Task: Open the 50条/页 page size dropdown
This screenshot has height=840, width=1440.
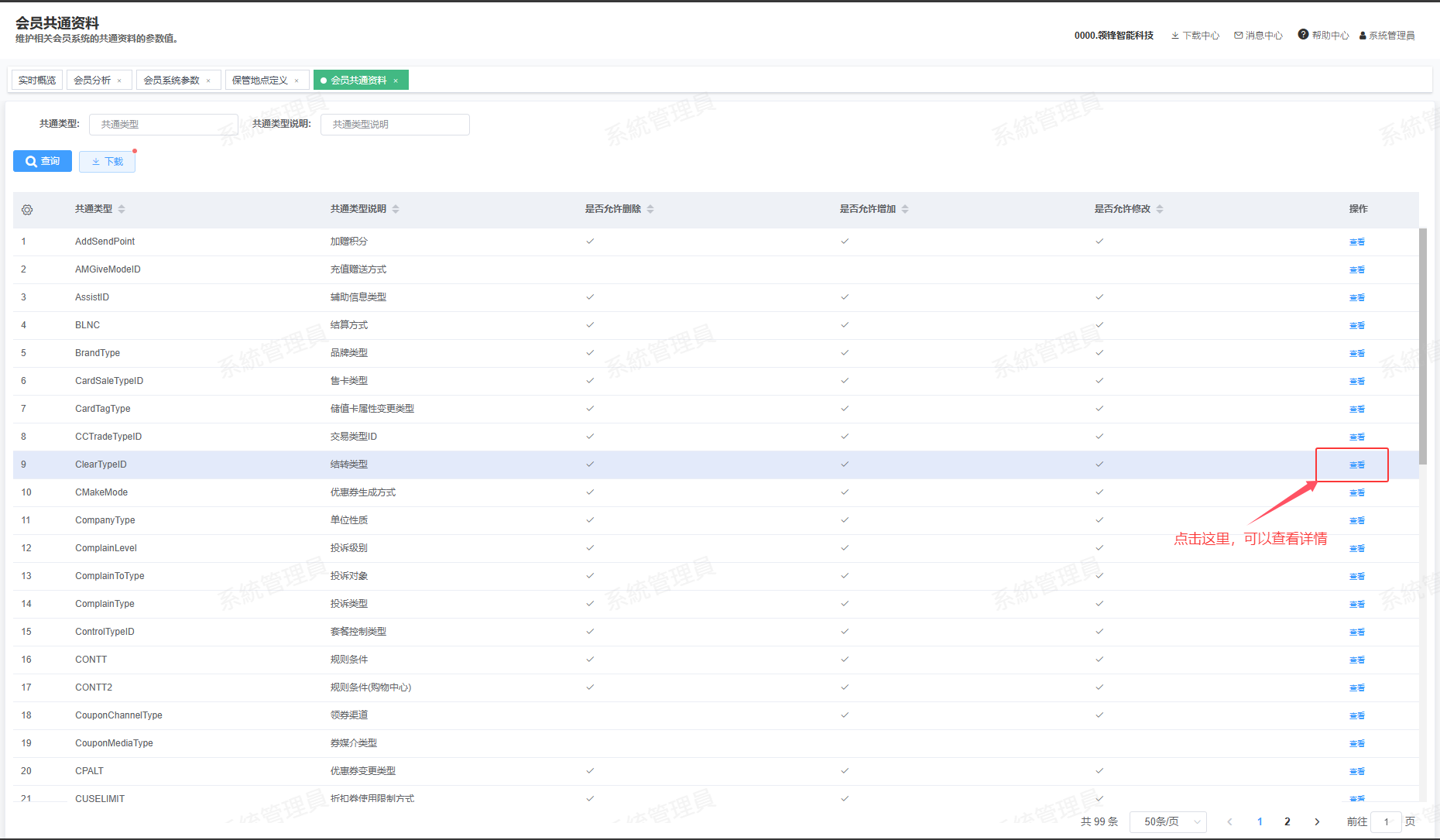Action: pos(1167,821)
